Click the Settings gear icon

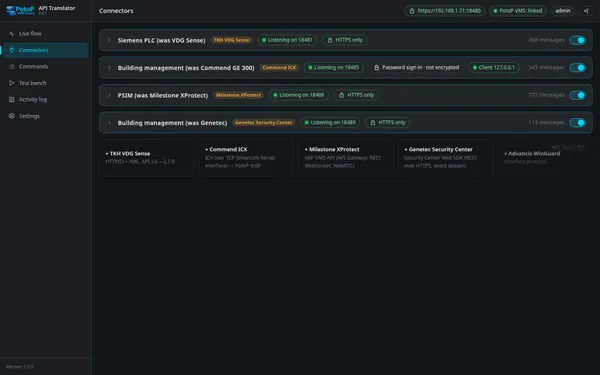(11, 116)
